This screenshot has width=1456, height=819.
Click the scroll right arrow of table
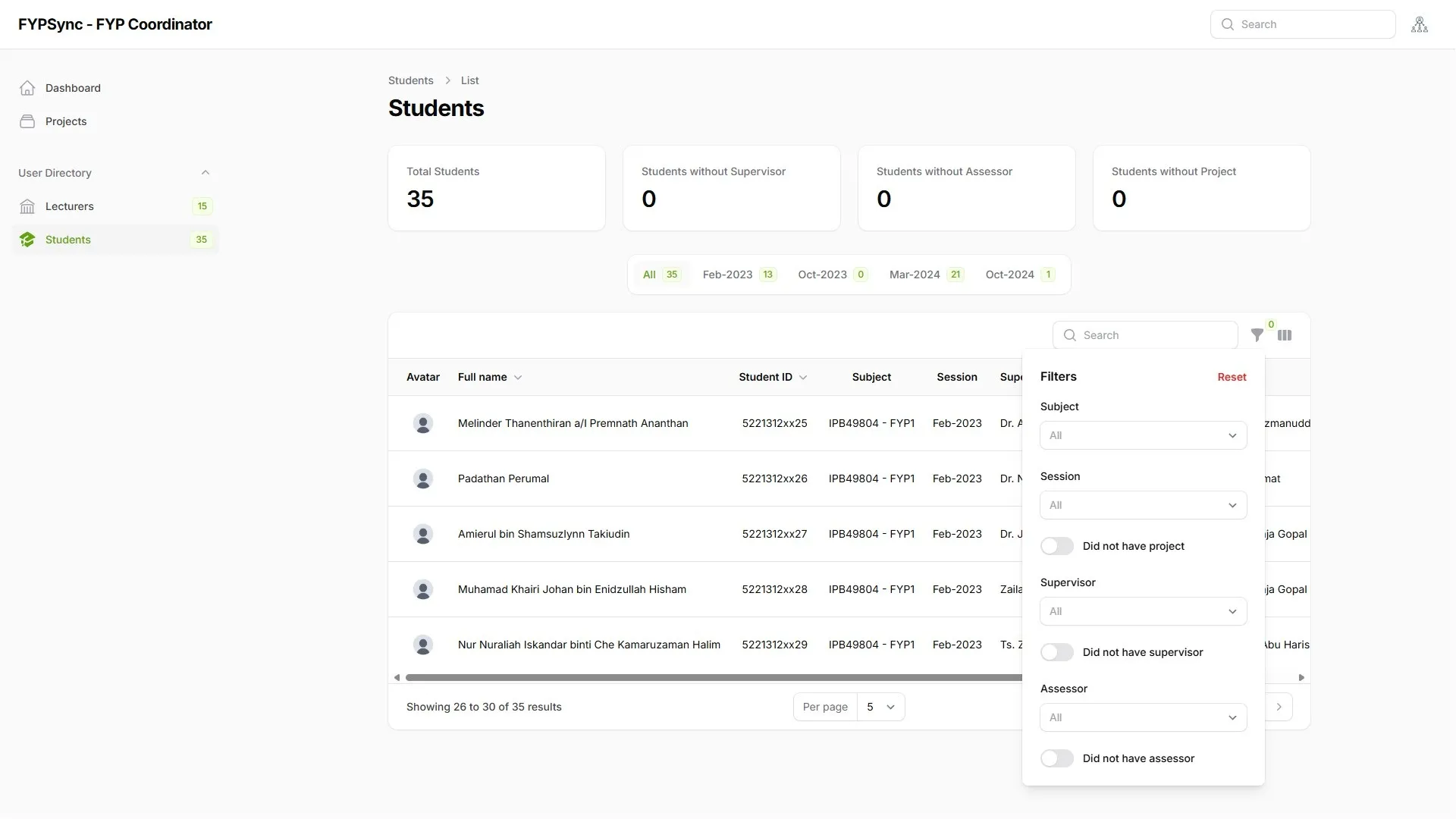click(x=1301, y=678)
